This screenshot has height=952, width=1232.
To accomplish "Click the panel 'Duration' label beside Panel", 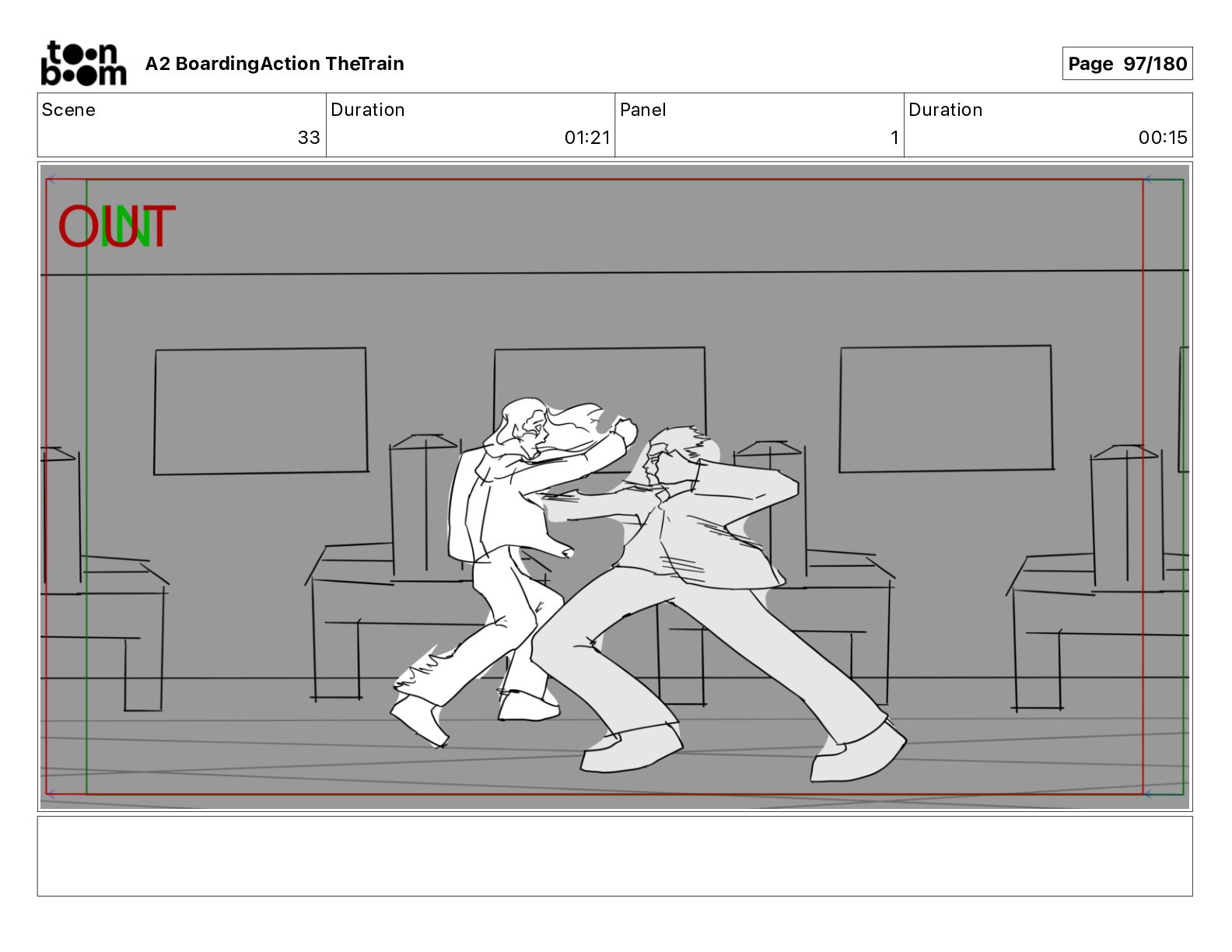I will click(x=946, y=110).
